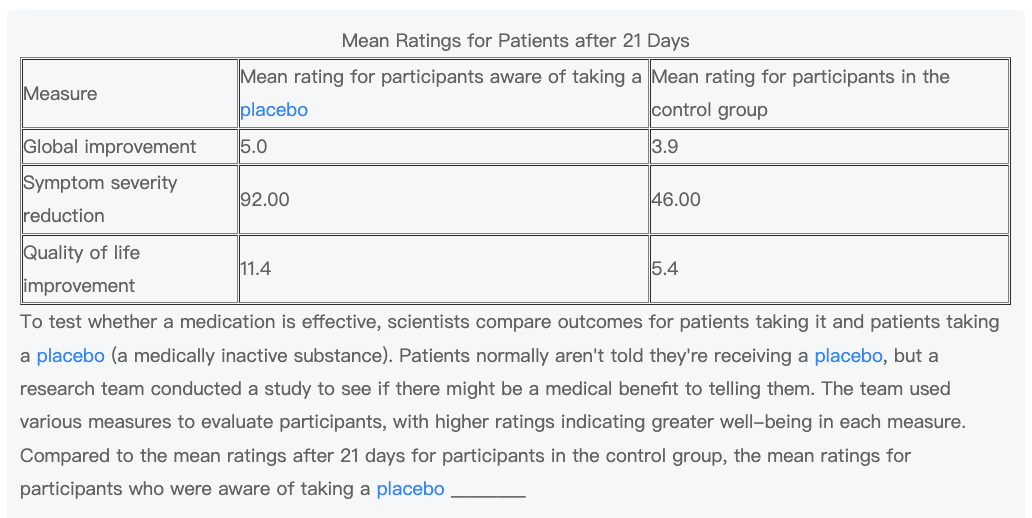1032x518 pixels.
Task: Click 'Mean rating for participants aware' header text
Action: [x=440, y=77]
